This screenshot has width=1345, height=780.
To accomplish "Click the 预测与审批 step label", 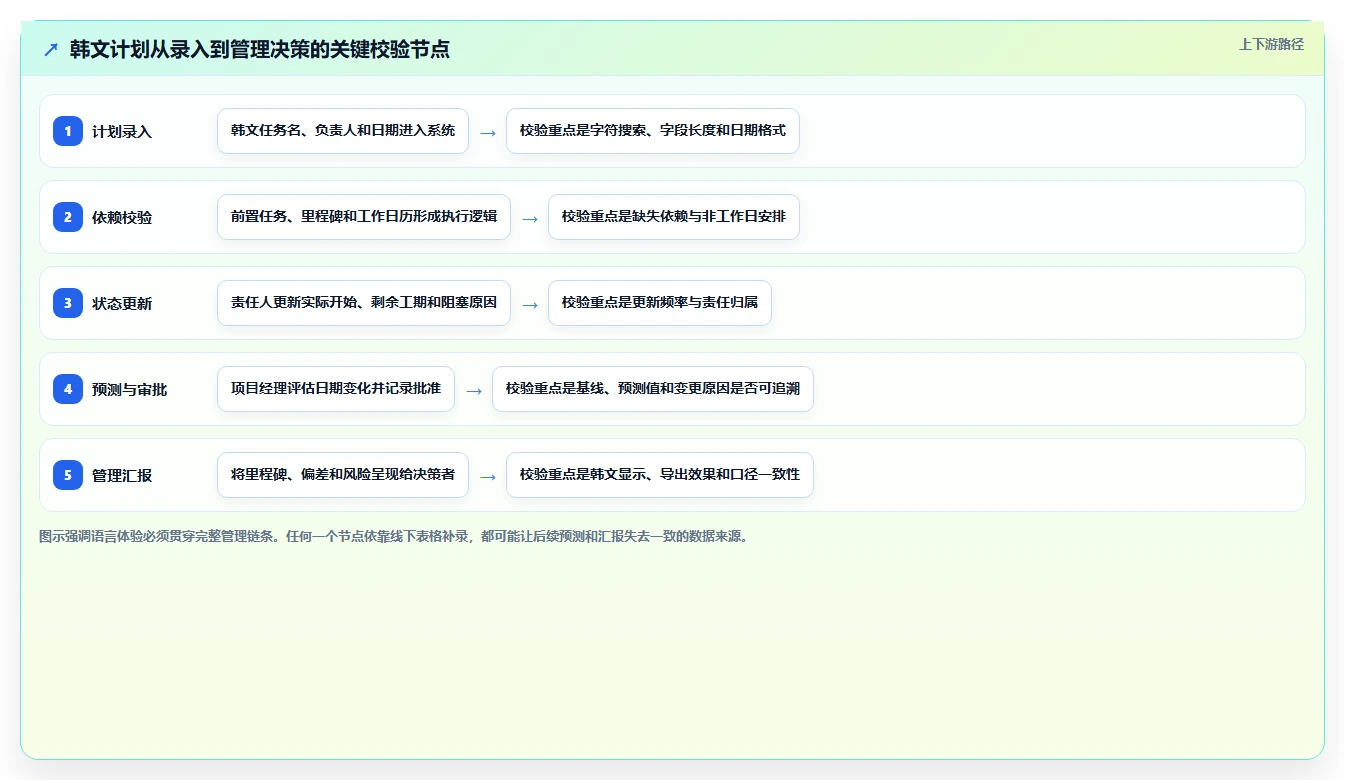I will click(x=130, y=389).
